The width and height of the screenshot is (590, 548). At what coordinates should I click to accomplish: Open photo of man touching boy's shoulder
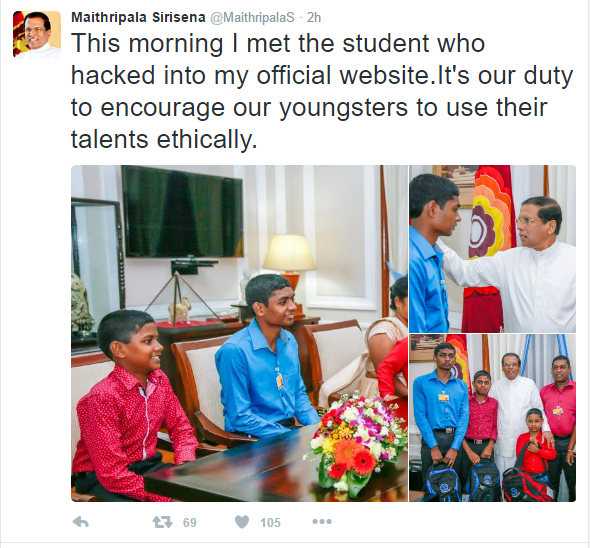click(x=493, y=249)
